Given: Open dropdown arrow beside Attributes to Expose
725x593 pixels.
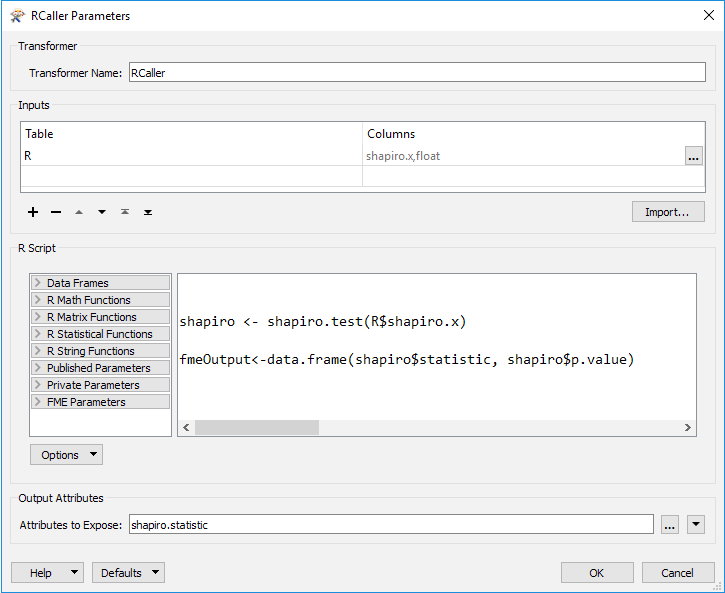Looking at the screenshot, I should [696, 524].
